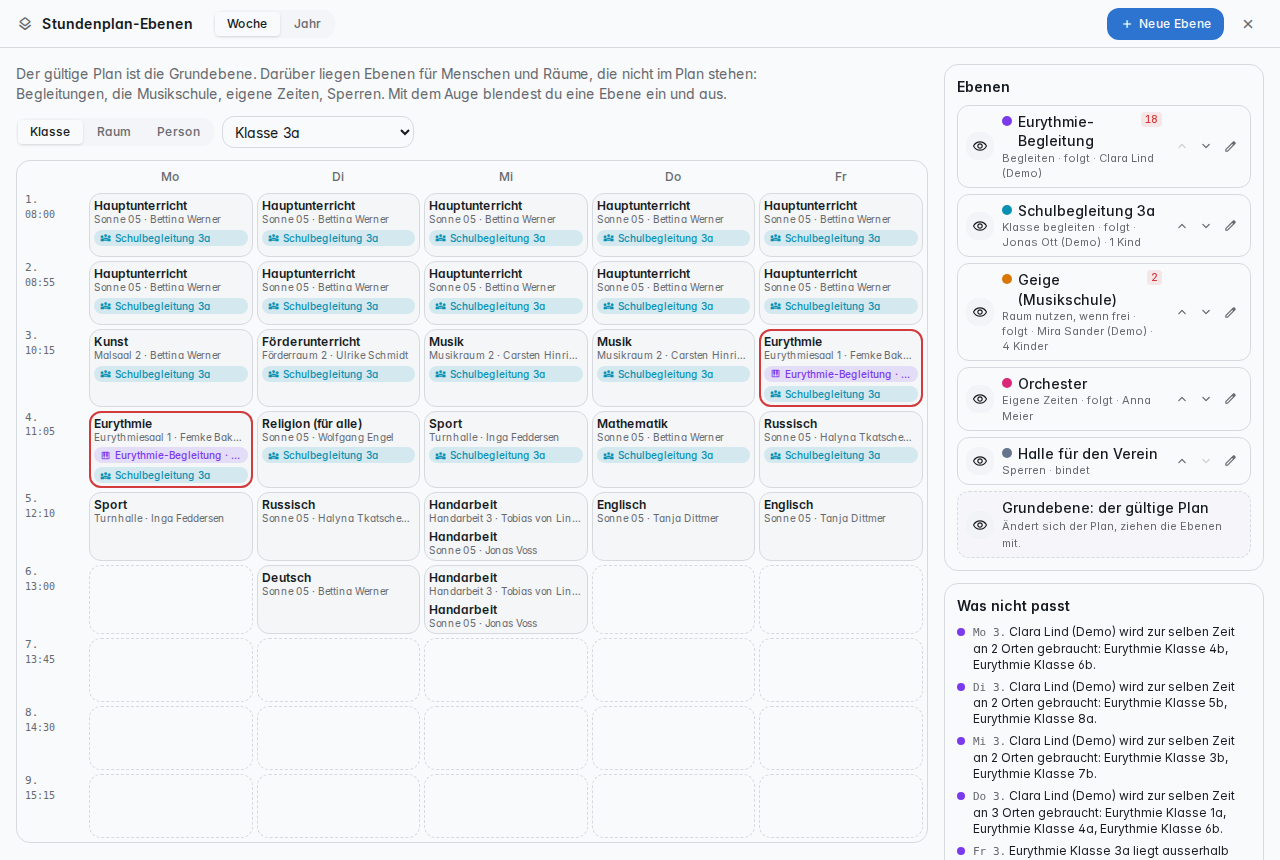
Task: Open the pencil editor for Schulbegleitung 3a
Action: point(1230,226)
